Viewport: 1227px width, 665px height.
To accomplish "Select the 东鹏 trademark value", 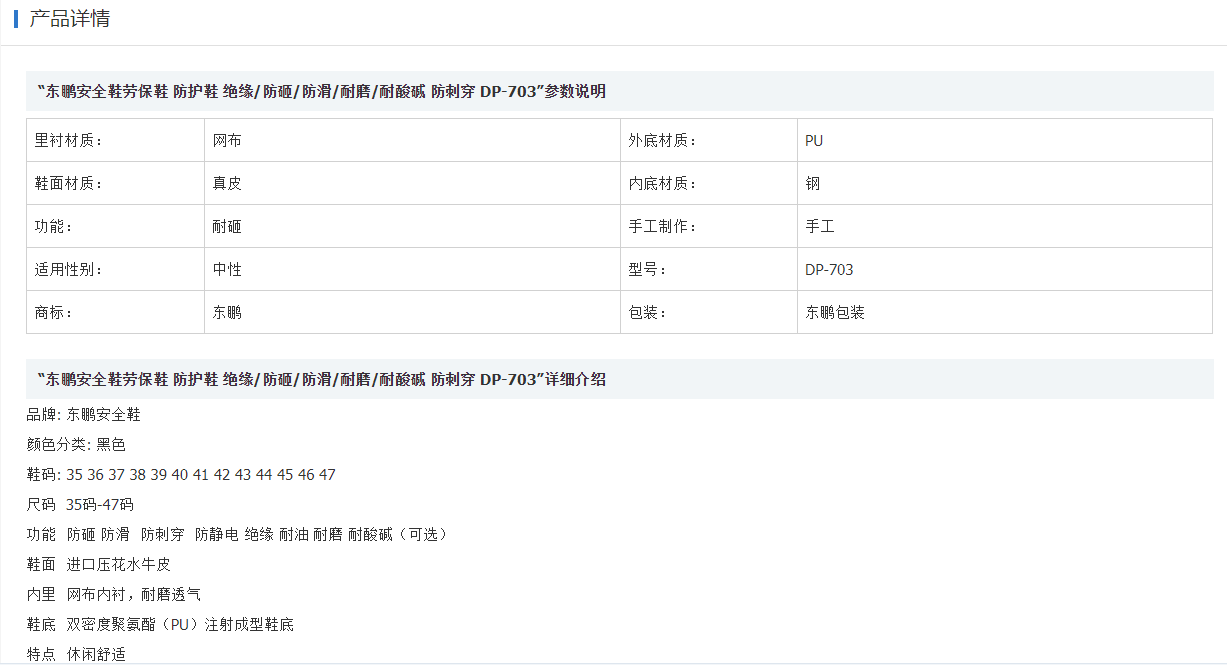I will point(413,313).
